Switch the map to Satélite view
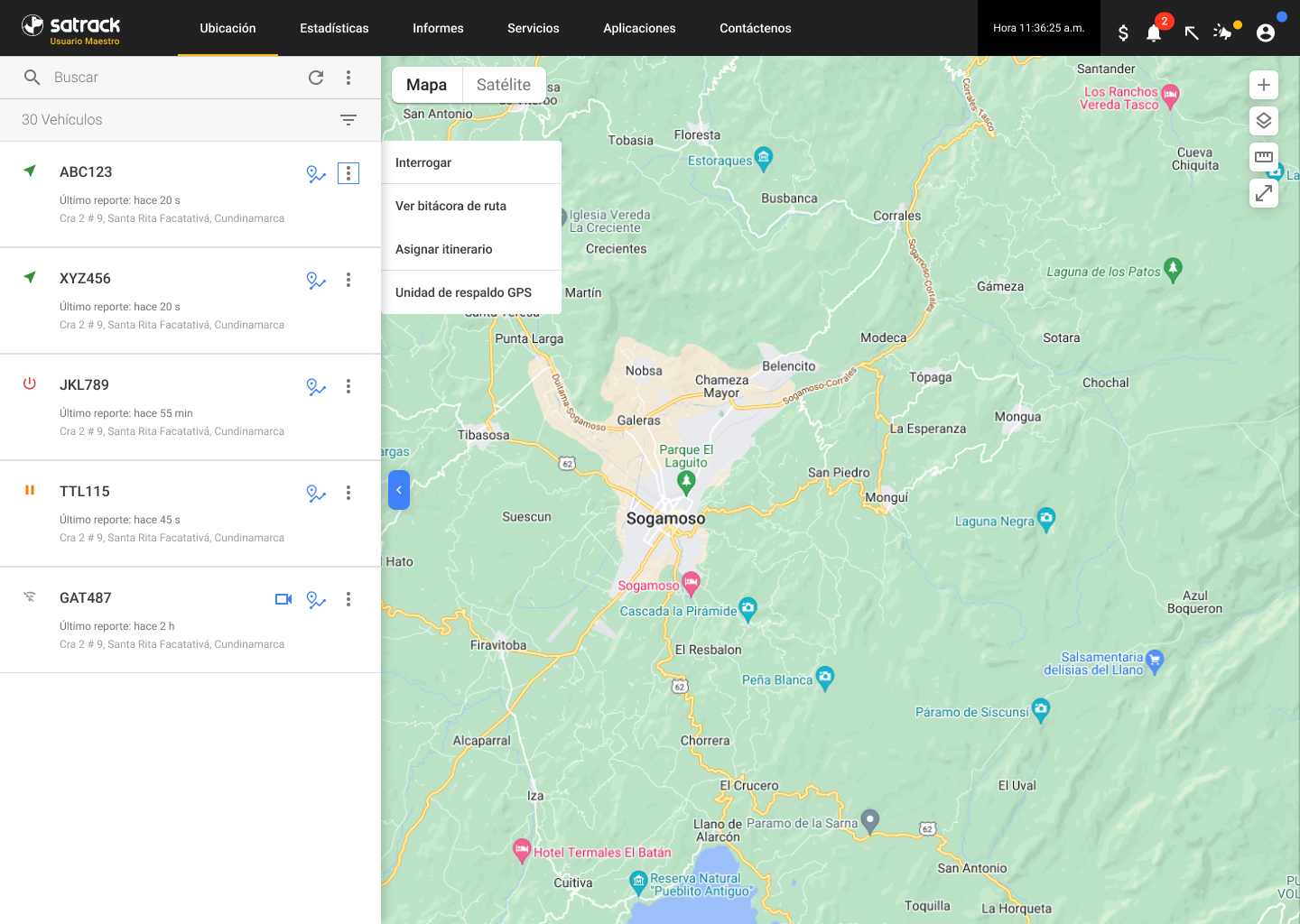Image resolution: width=1300 pixels, height=924 pixels. click(x=504, y=85)
